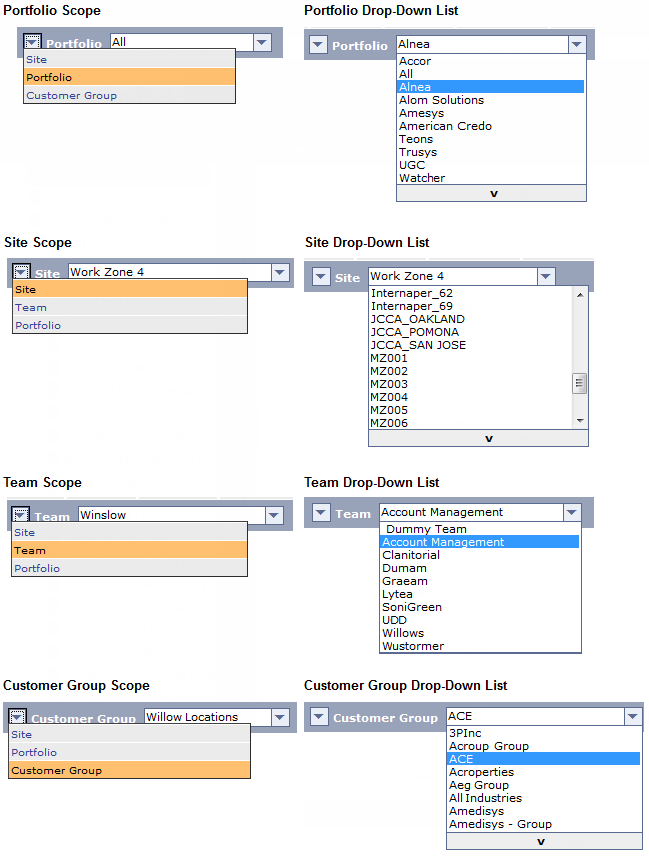Screen dimensions: 649x856
Task: Click scope arrow icon left of Customer Group Drop-Down label
Action: [x=319, y=716]
